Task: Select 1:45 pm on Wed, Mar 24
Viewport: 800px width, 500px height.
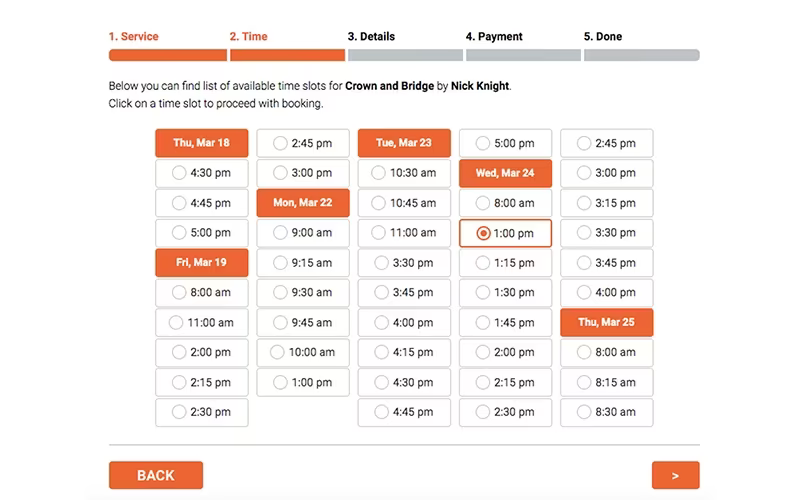Action: pyautogui.click(x=505, y=322)
